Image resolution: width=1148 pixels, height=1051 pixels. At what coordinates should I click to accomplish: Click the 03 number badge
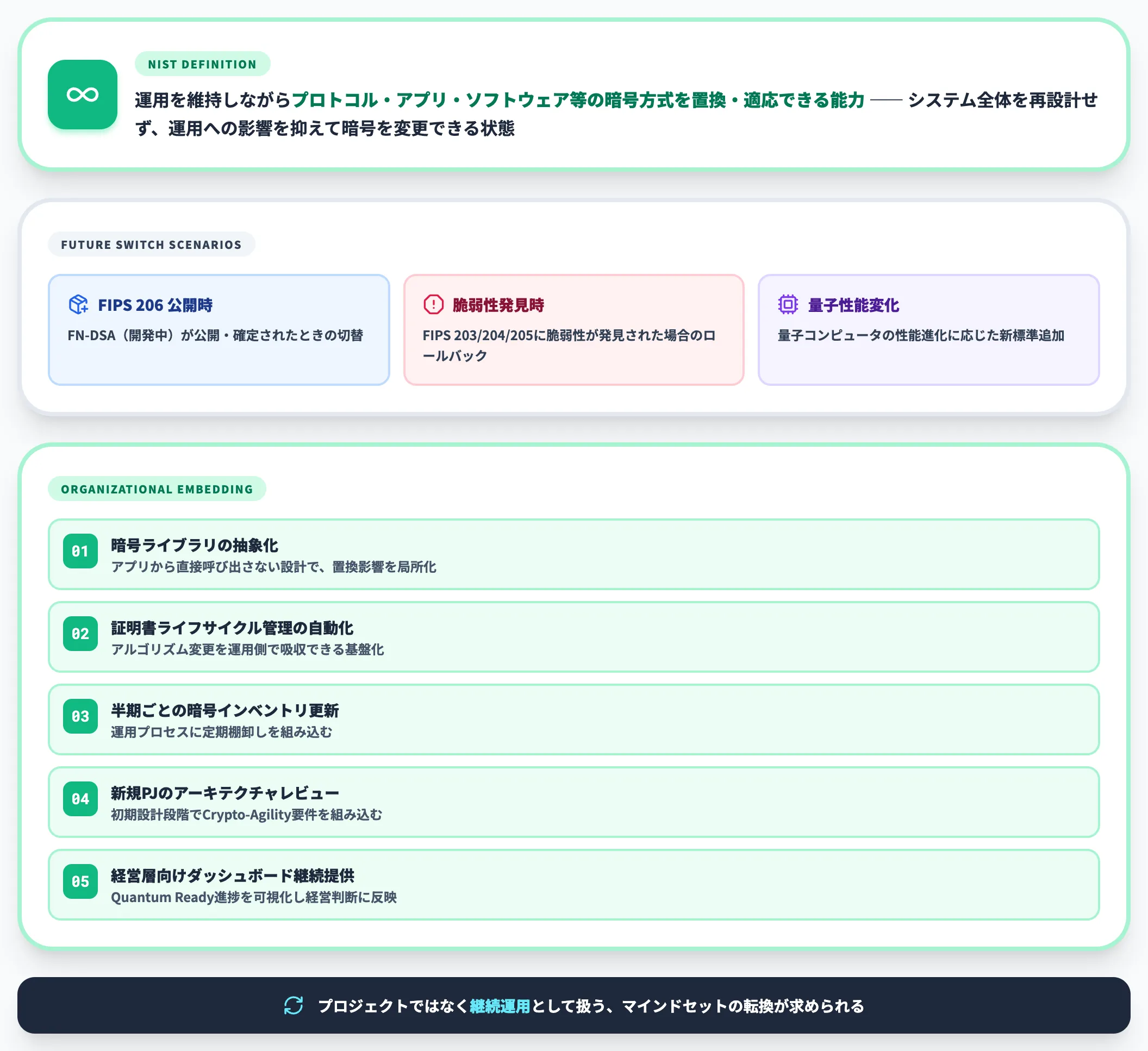[x=80, y=716]
